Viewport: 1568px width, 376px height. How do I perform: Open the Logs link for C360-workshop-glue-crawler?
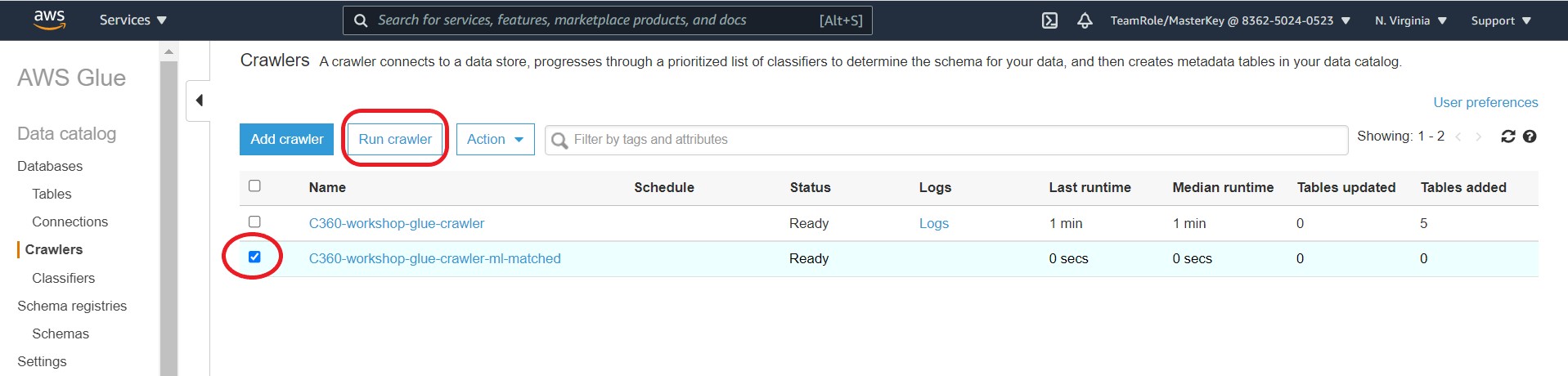[933, 223]
